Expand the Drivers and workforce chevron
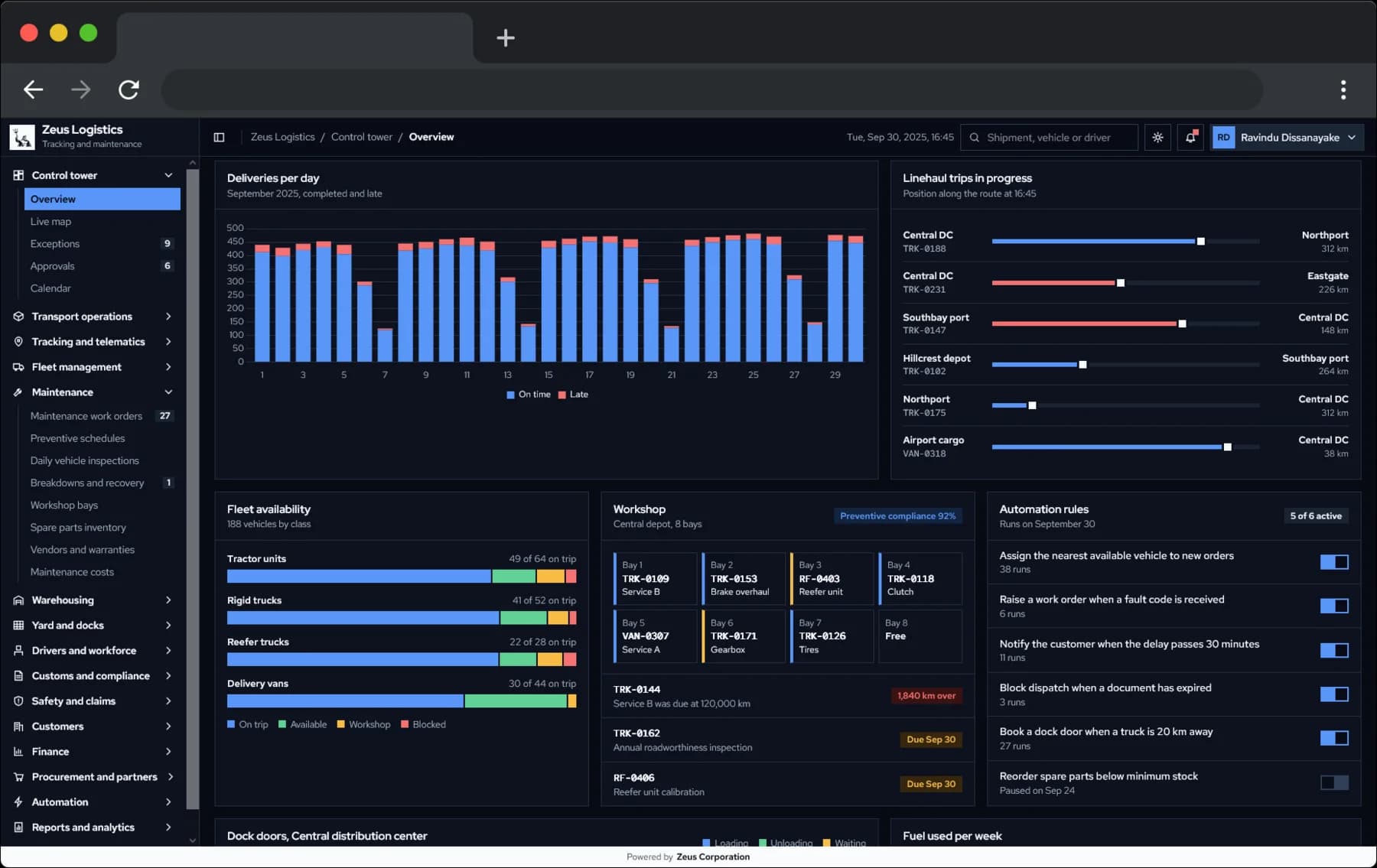 168,651
